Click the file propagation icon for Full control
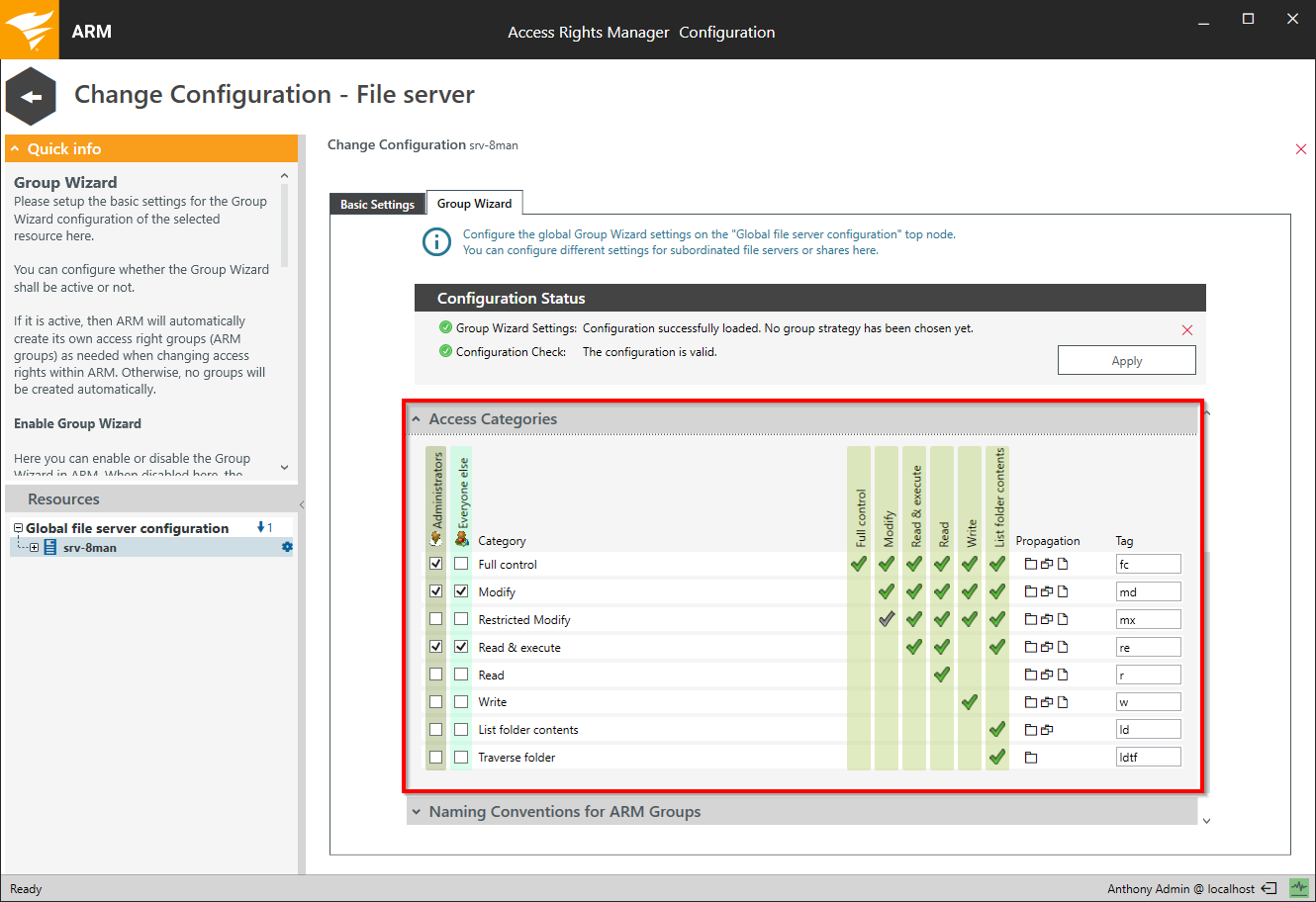The height and width of the screenshot is (902, 1316). [x=1063, y=564]
